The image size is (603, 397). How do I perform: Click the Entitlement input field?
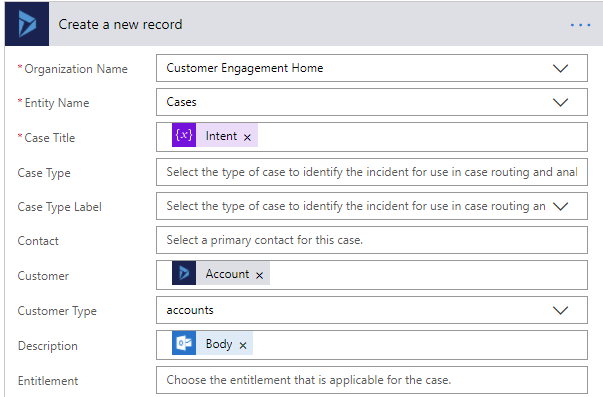coord(372,380)
